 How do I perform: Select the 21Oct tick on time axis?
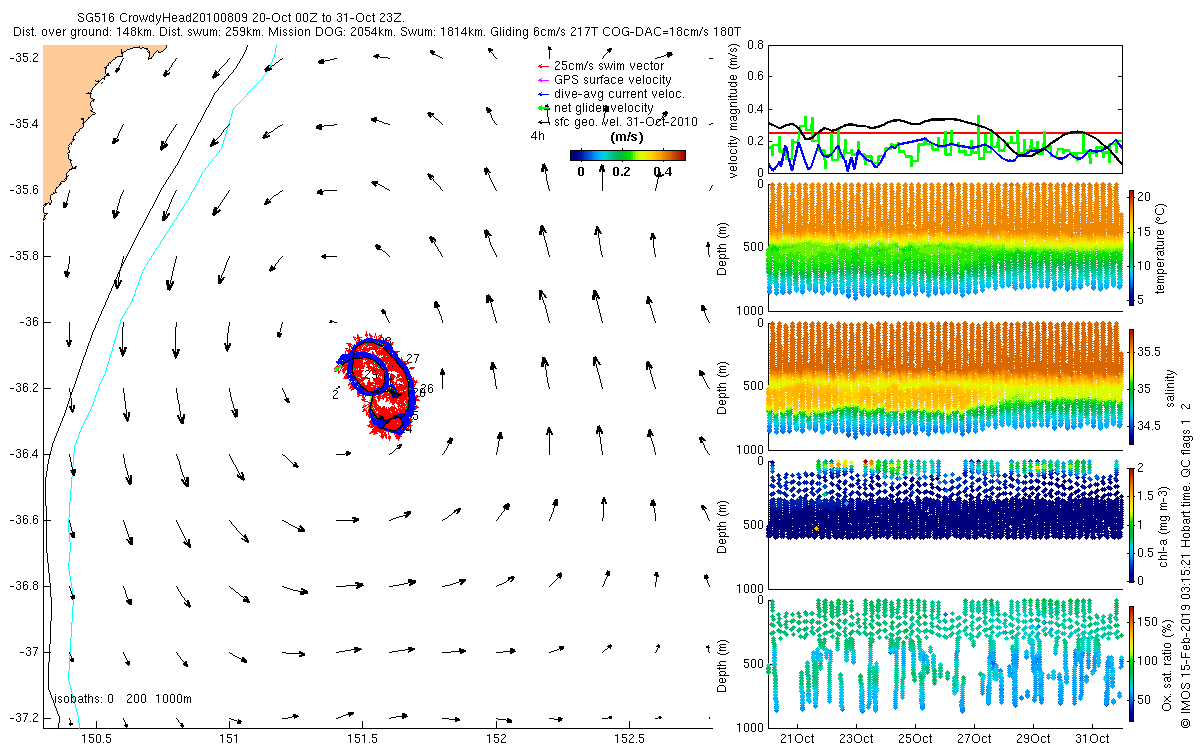(x=797, y=739)
